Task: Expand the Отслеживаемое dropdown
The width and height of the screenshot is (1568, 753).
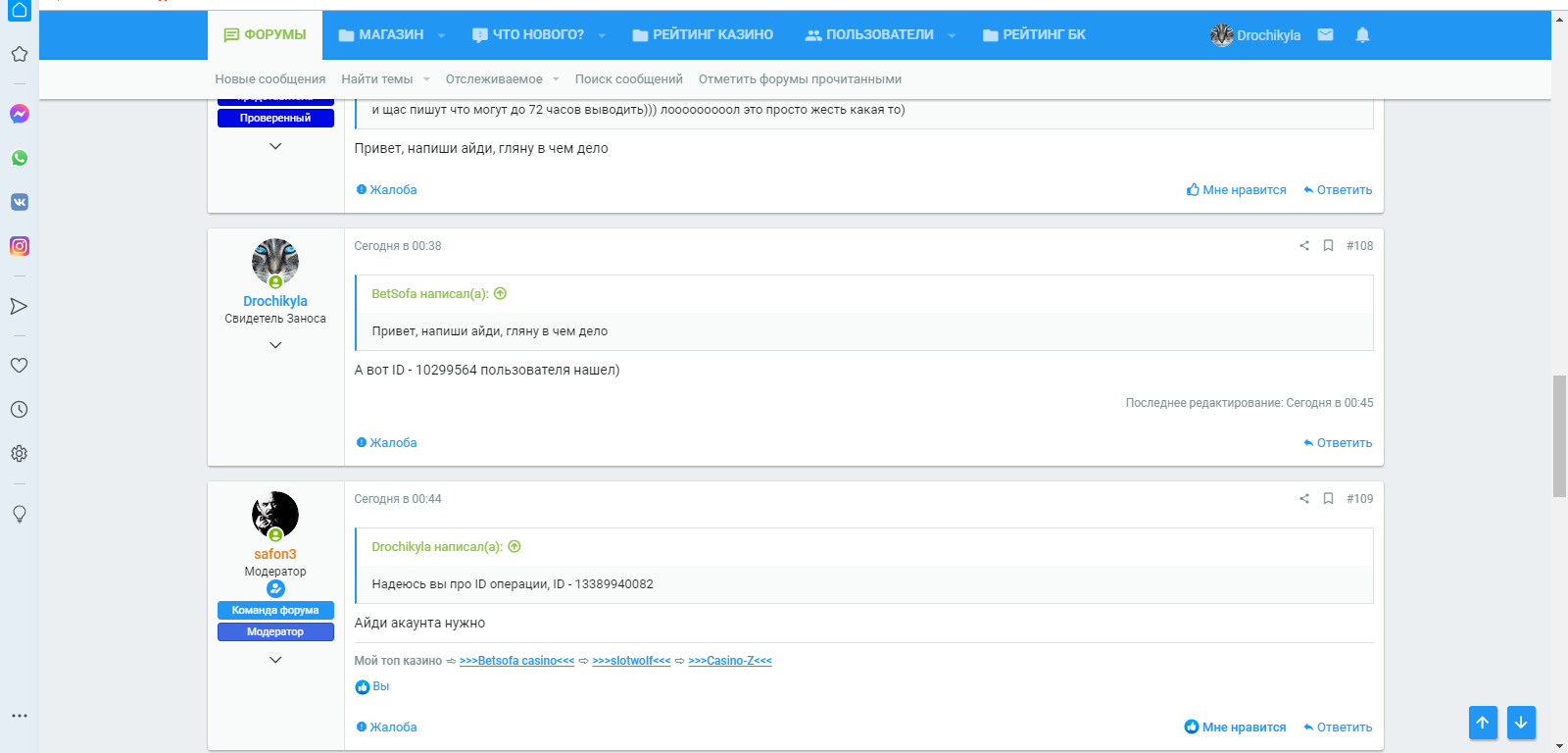Action: pos(556,79)
